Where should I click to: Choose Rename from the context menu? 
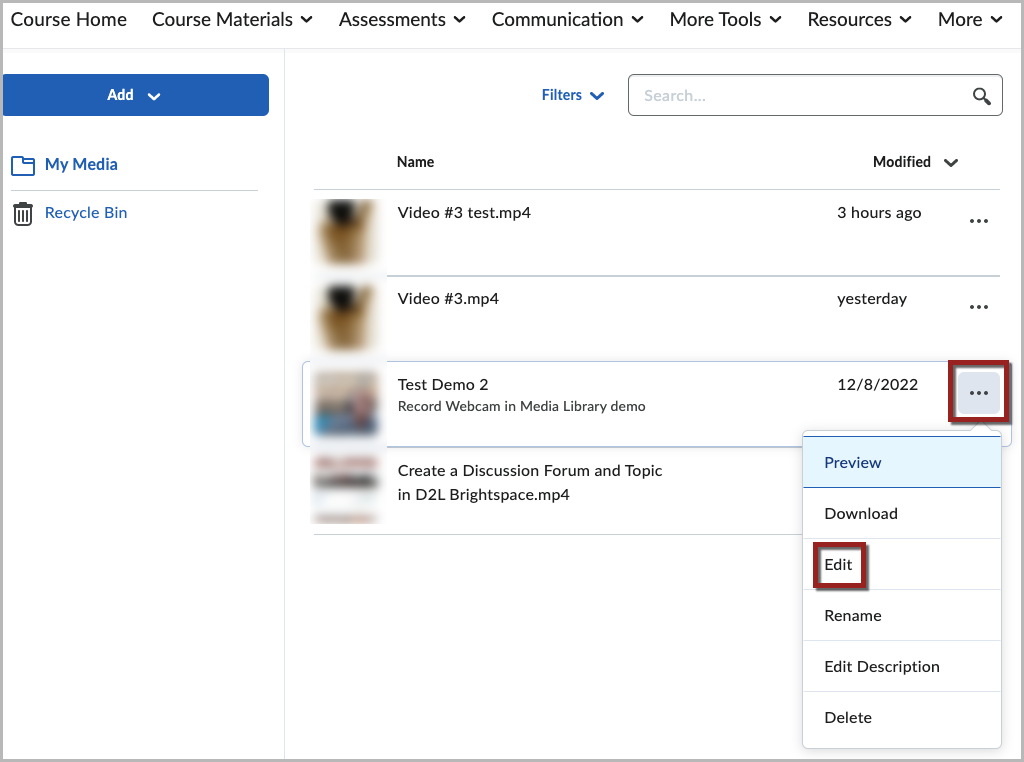tap(902, 615)
